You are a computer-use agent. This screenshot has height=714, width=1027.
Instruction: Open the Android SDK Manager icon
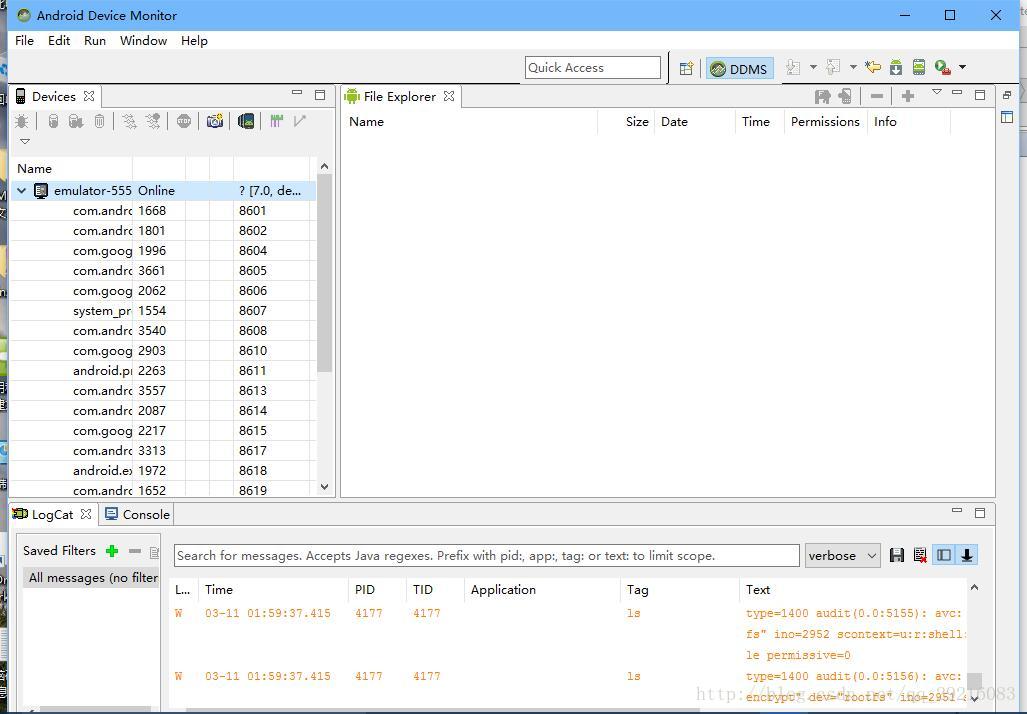pyautogui.click(x=896, y=67)
